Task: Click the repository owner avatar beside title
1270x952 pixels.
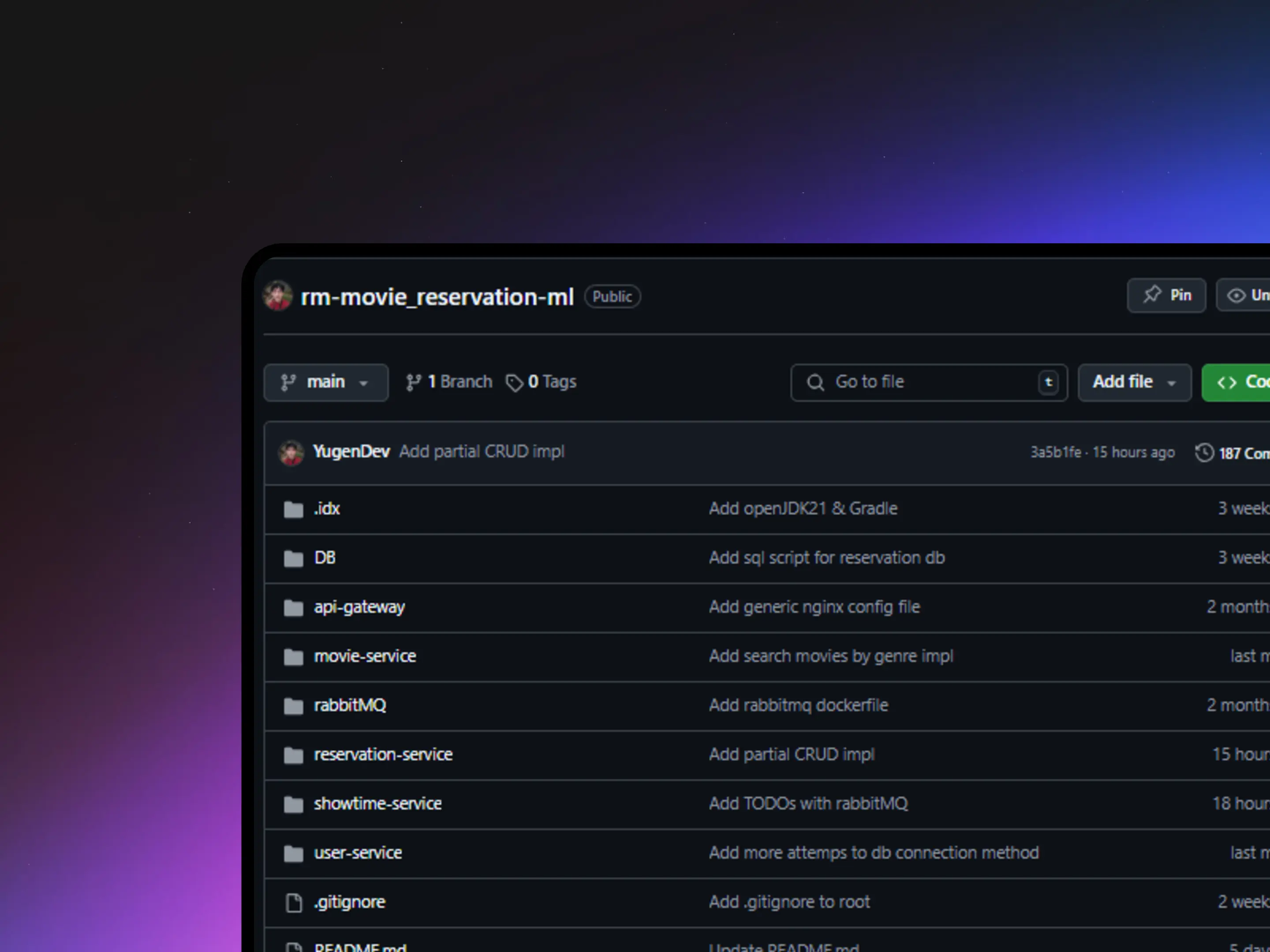Action: (x=277, y=296)
